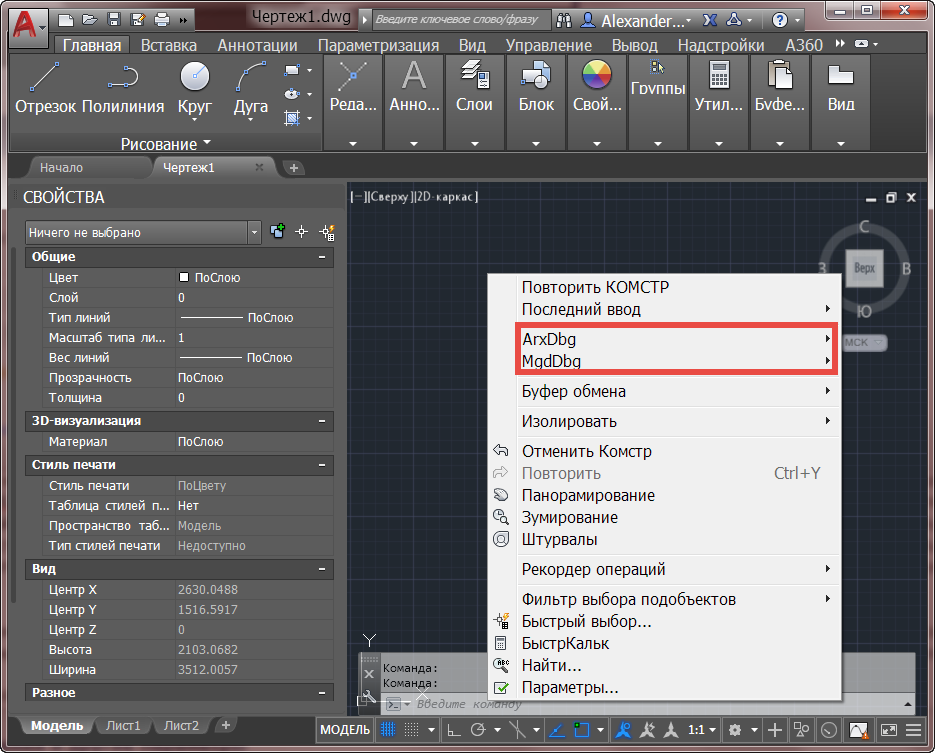This screenshot has width=935, height=753.
Task: Toggle polar tracking in status bar
Action: point(478,730)
